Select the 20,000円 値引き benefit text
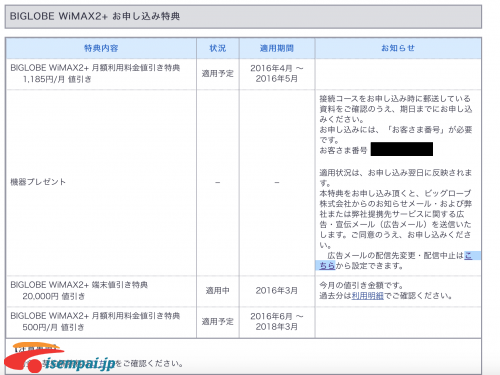The width and height of the screenshot is (500, 375). [53, 296]
